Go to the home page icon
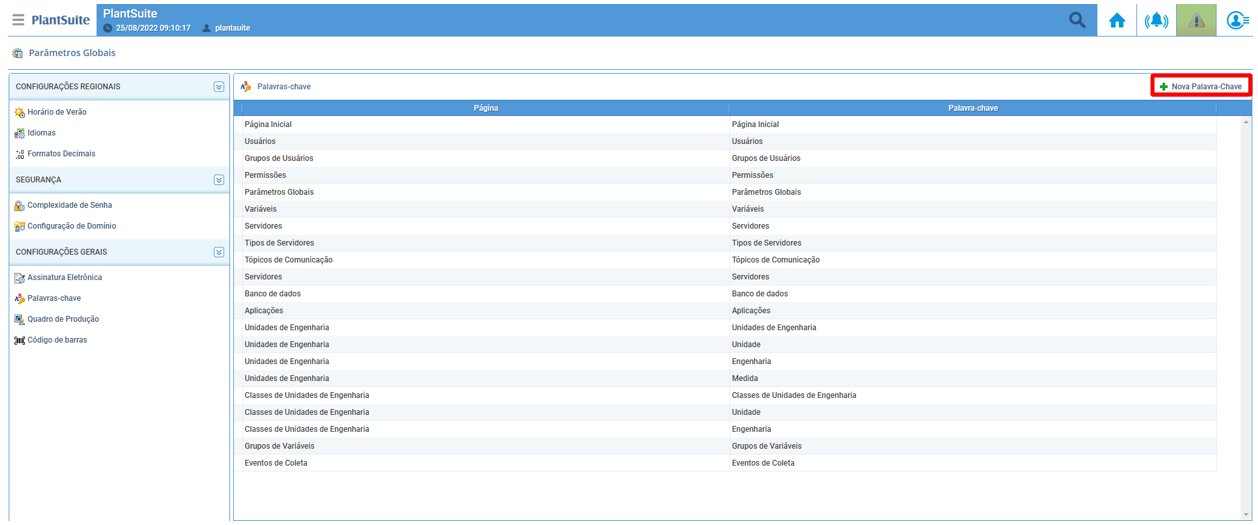 [1117, 21]
